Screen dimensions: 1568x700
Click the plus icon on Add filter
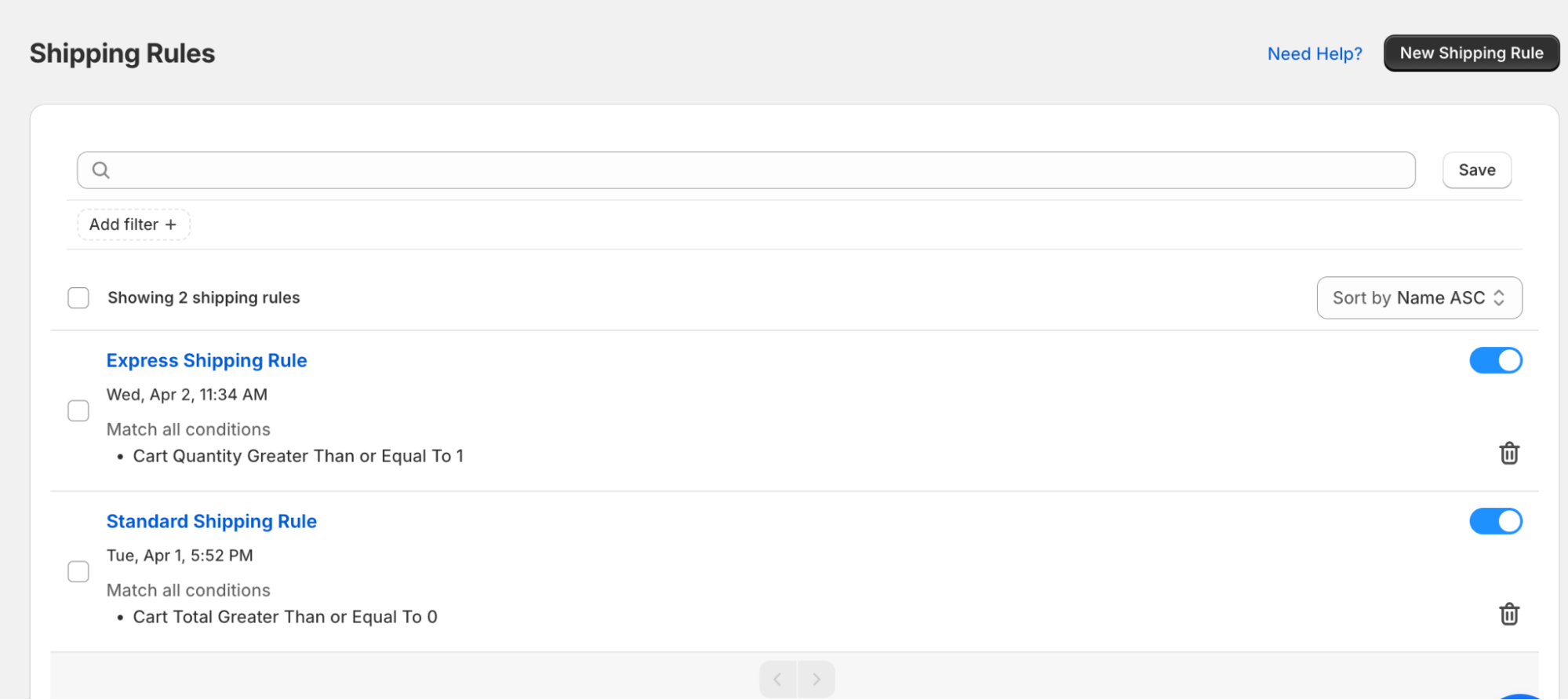(171, 224)
